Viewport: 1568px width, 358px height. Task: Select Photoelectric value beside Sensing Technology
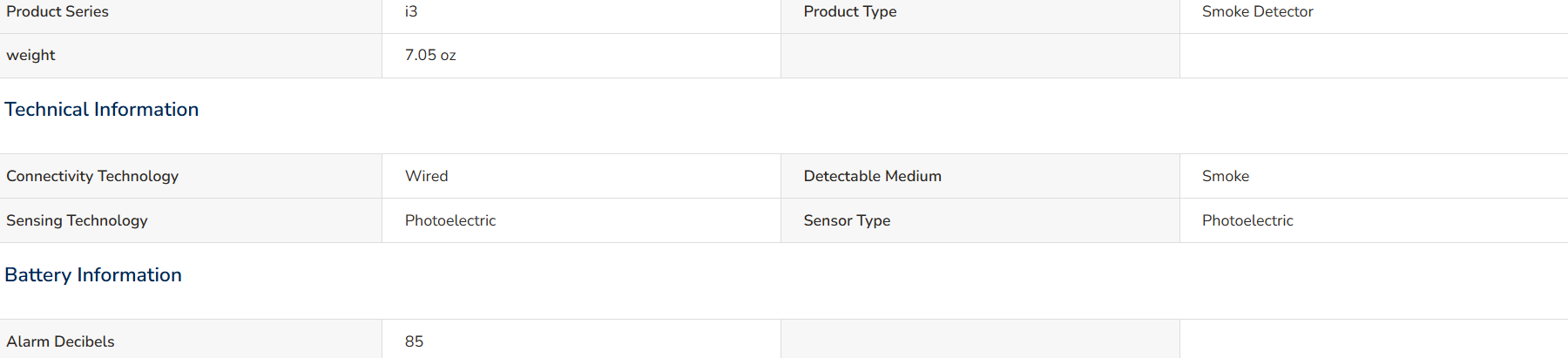450,220
